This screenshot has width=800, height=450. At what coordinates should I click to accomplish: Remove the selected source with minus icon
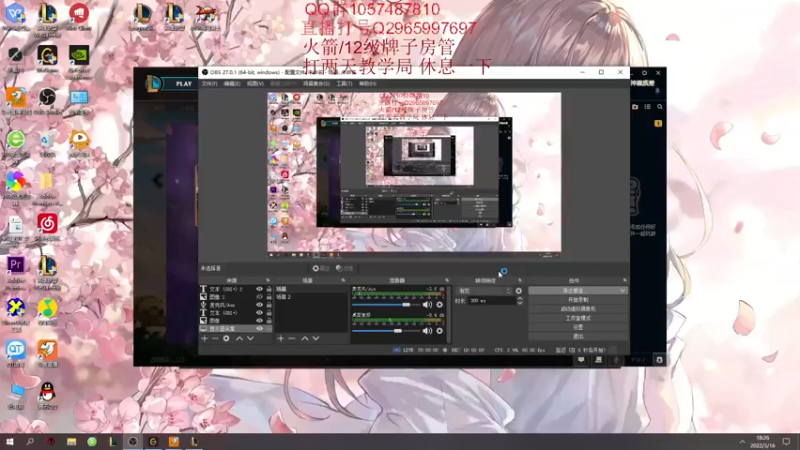coord(215,338)
